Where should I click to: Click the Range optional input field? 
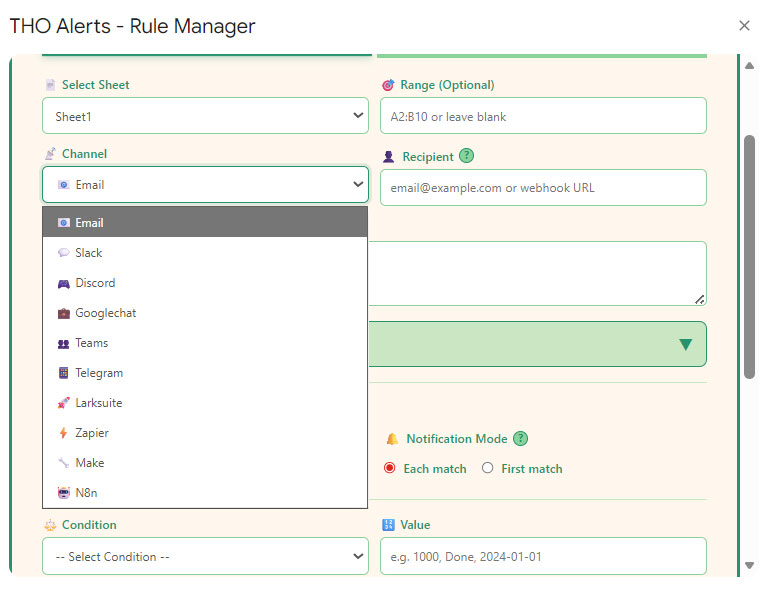[543, 116]
